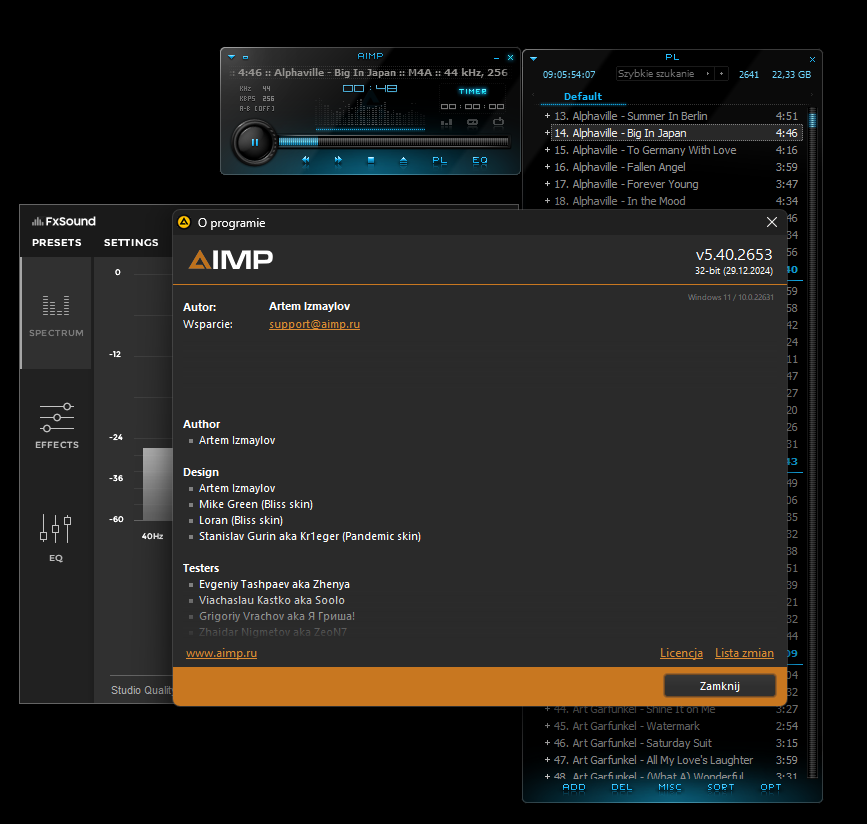
Task: Expand track 14 Big In Japan
Action: (x=547, y=133)
